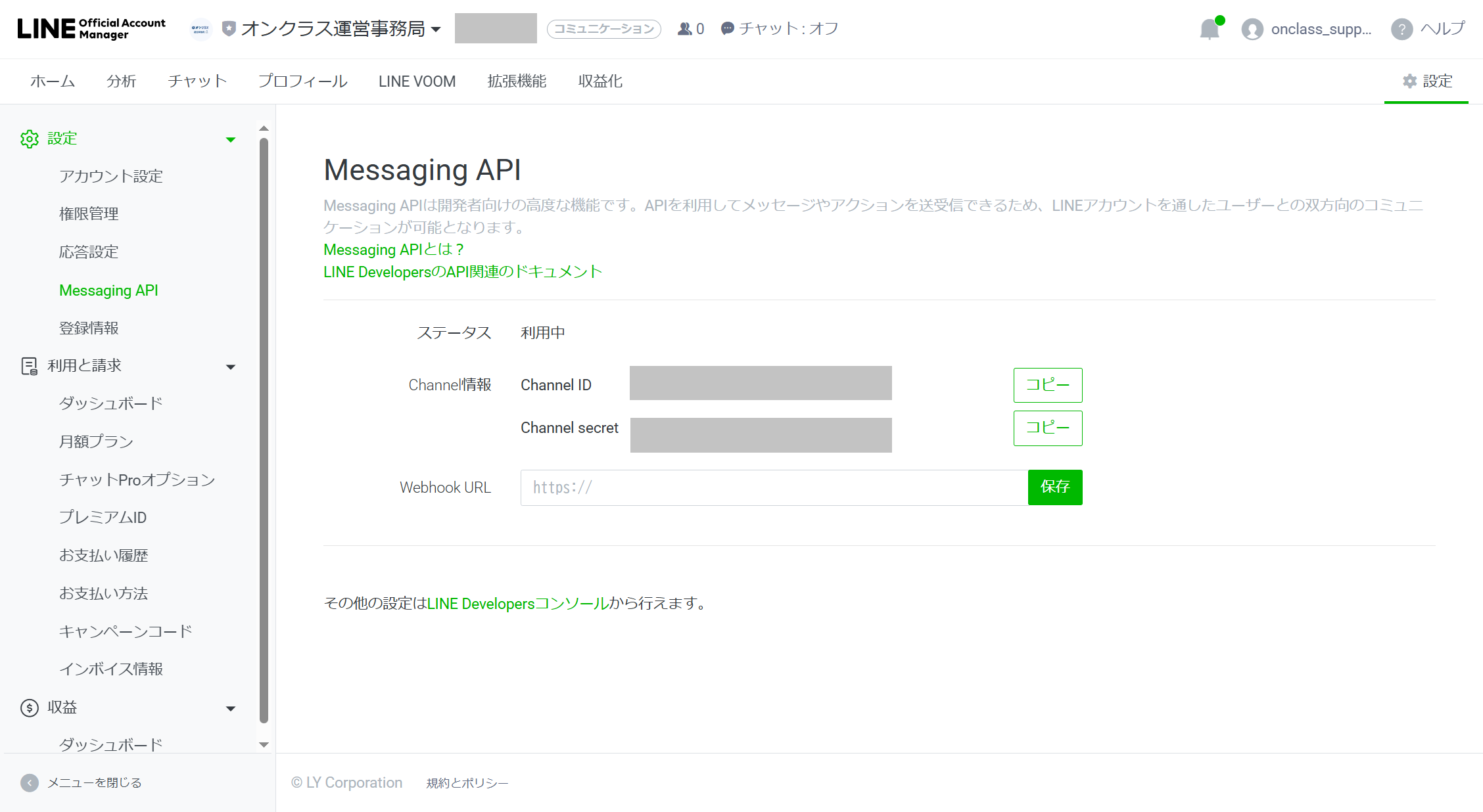Image resolution: width=1483 pixels, height=812 pixels.
Task: Click the chat bubble status icon
Action: tap(727, 29)
